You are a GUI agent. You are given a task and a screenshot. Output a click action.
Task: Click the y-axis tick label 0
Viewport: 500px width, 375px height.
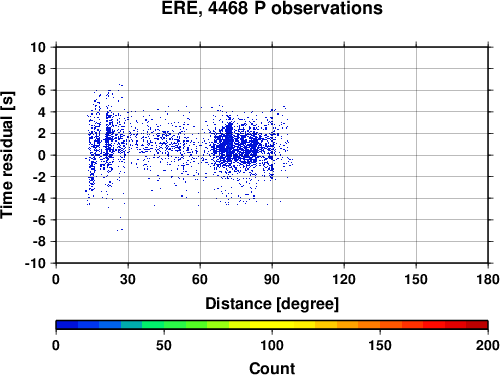[x=42, y=155]
